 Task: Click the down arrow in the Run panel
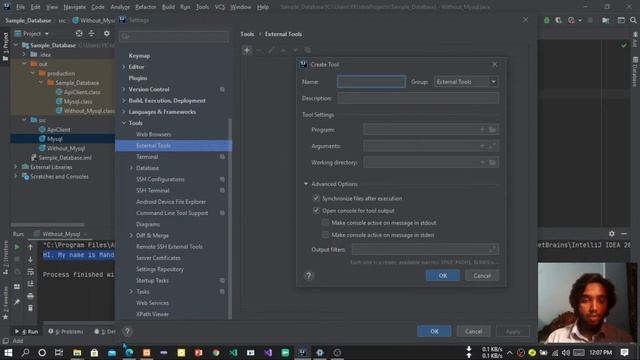[31, 259]
